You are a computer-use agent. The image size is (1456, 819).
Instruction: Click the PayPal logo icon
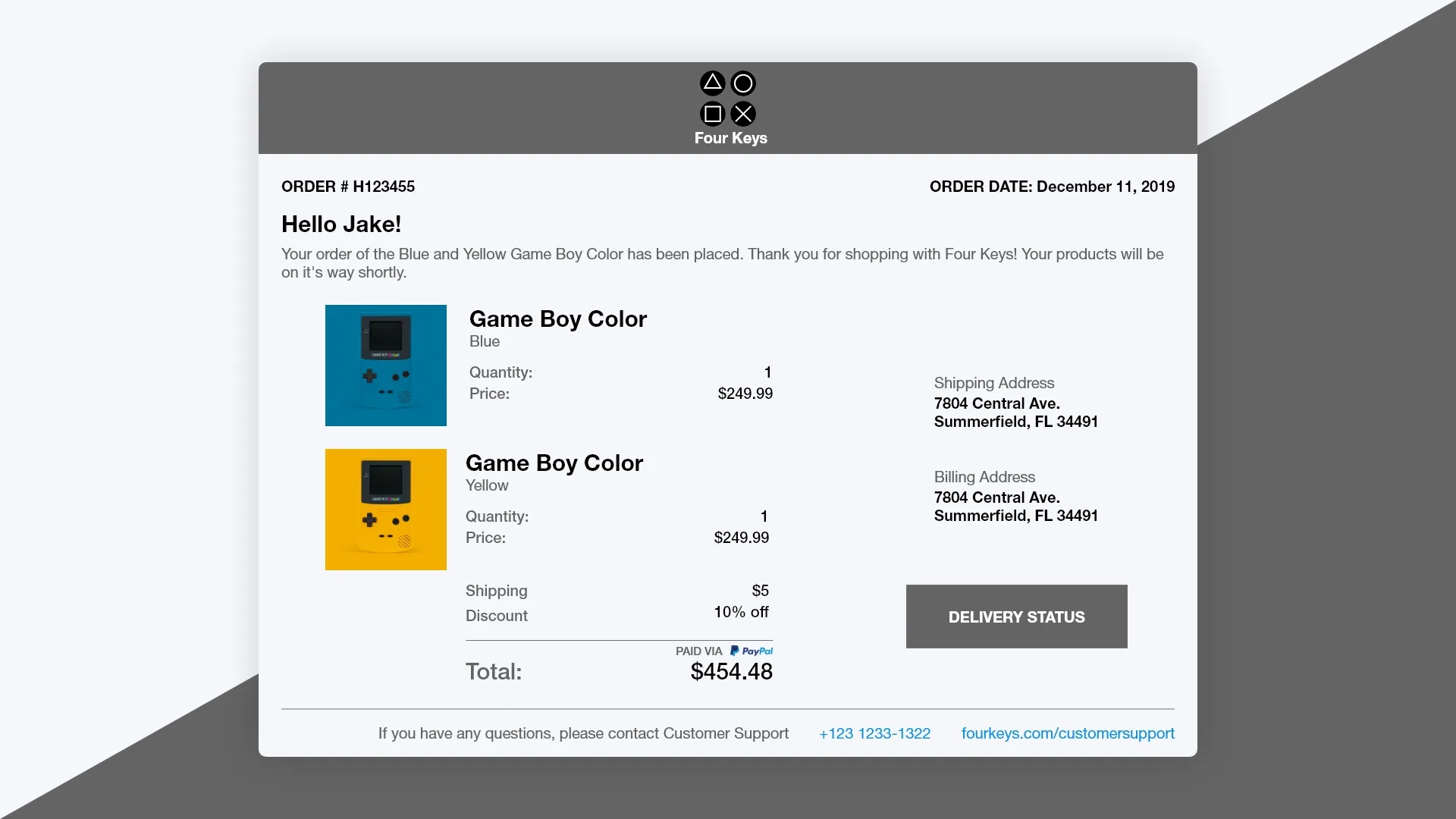tap(751, 651)
